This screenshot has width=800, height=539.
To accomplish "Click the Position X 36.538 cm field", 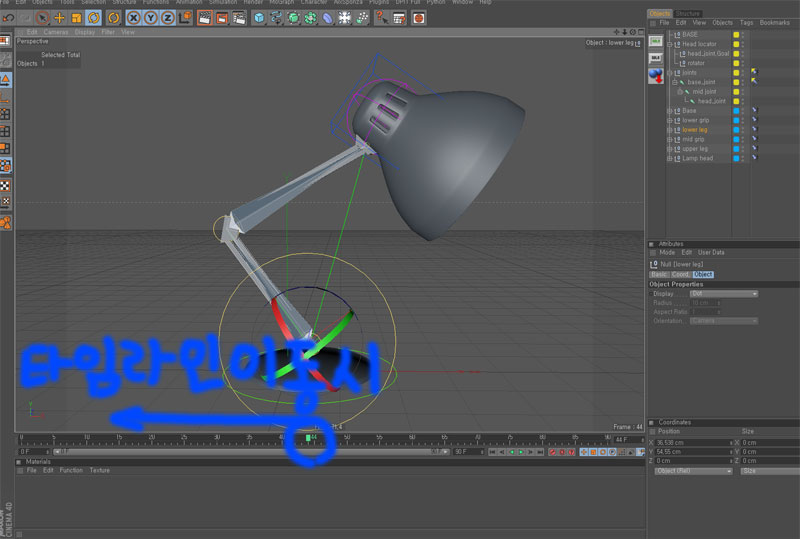I will [693, 443].
